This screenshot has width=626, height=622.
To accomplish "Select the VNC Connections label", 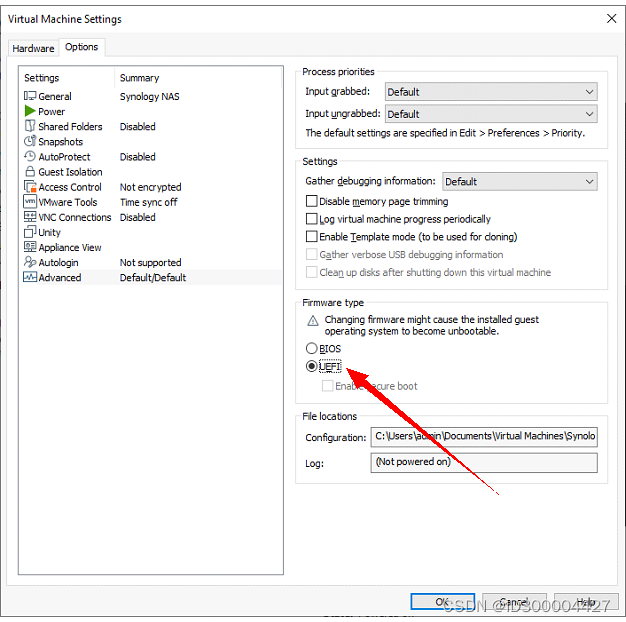I will click(75, 218).
